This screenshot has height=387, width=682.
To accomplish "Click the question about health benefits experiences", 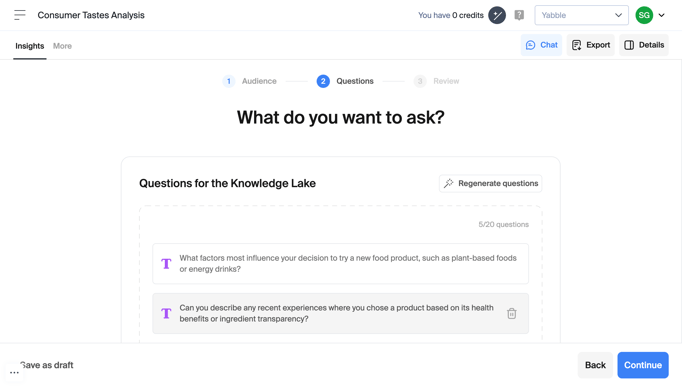I will (341, 314).
